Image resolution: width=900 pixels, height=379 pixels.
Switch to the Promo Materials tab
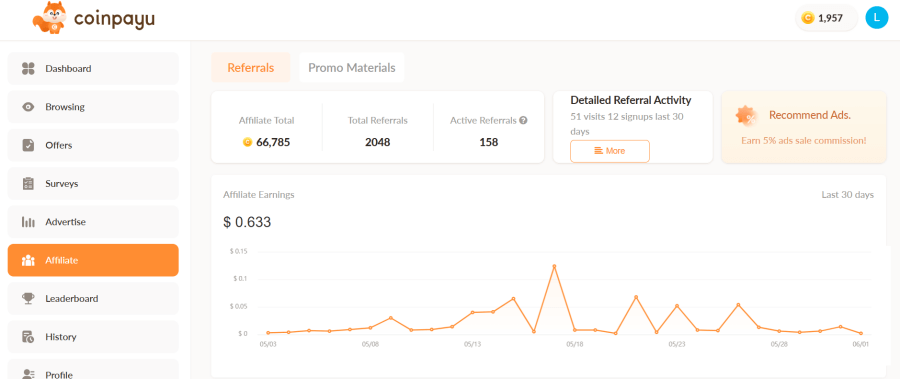click(x=352, y=68)
